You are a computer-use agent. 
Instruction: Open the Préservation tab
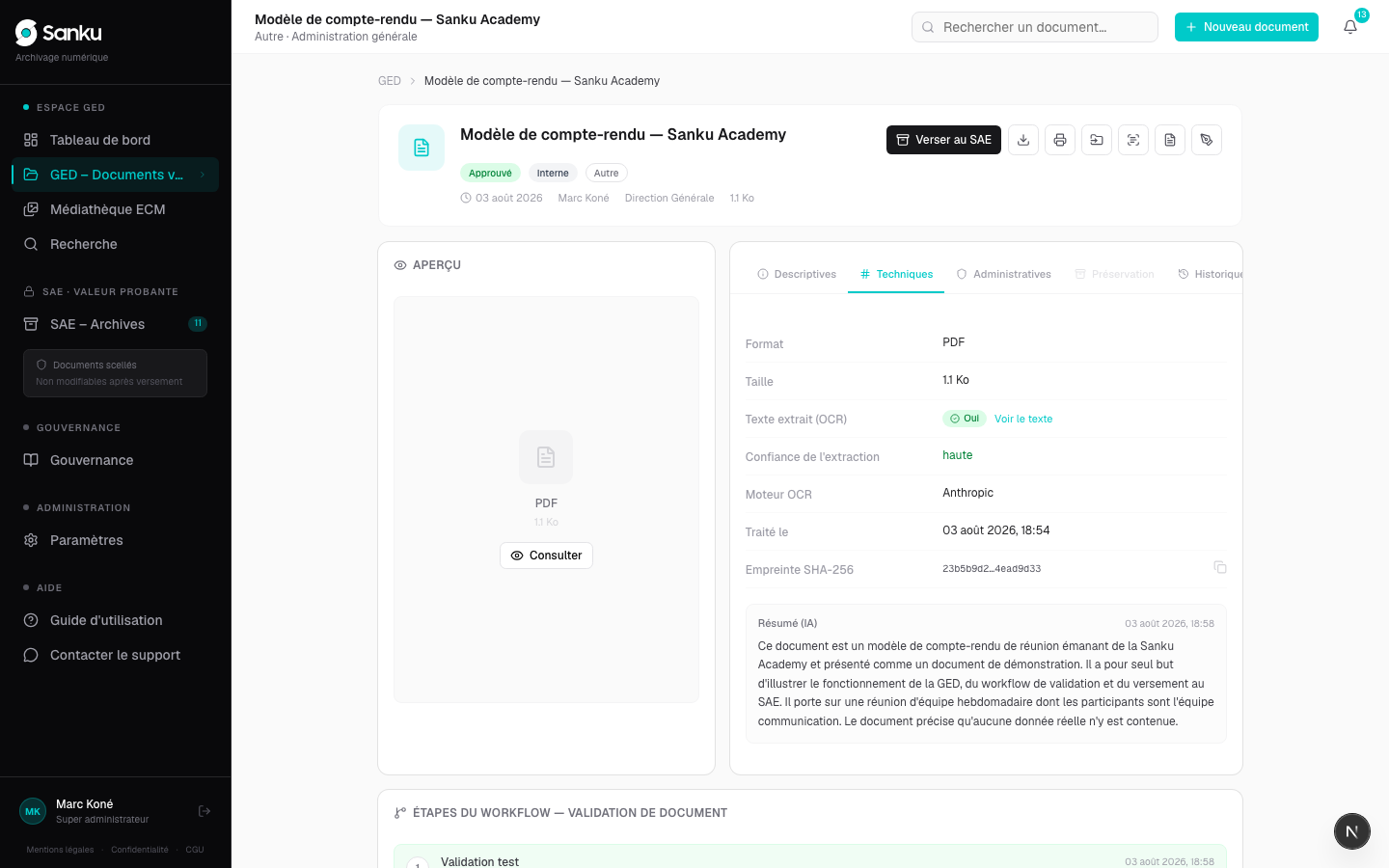[x=1114, y=274]
